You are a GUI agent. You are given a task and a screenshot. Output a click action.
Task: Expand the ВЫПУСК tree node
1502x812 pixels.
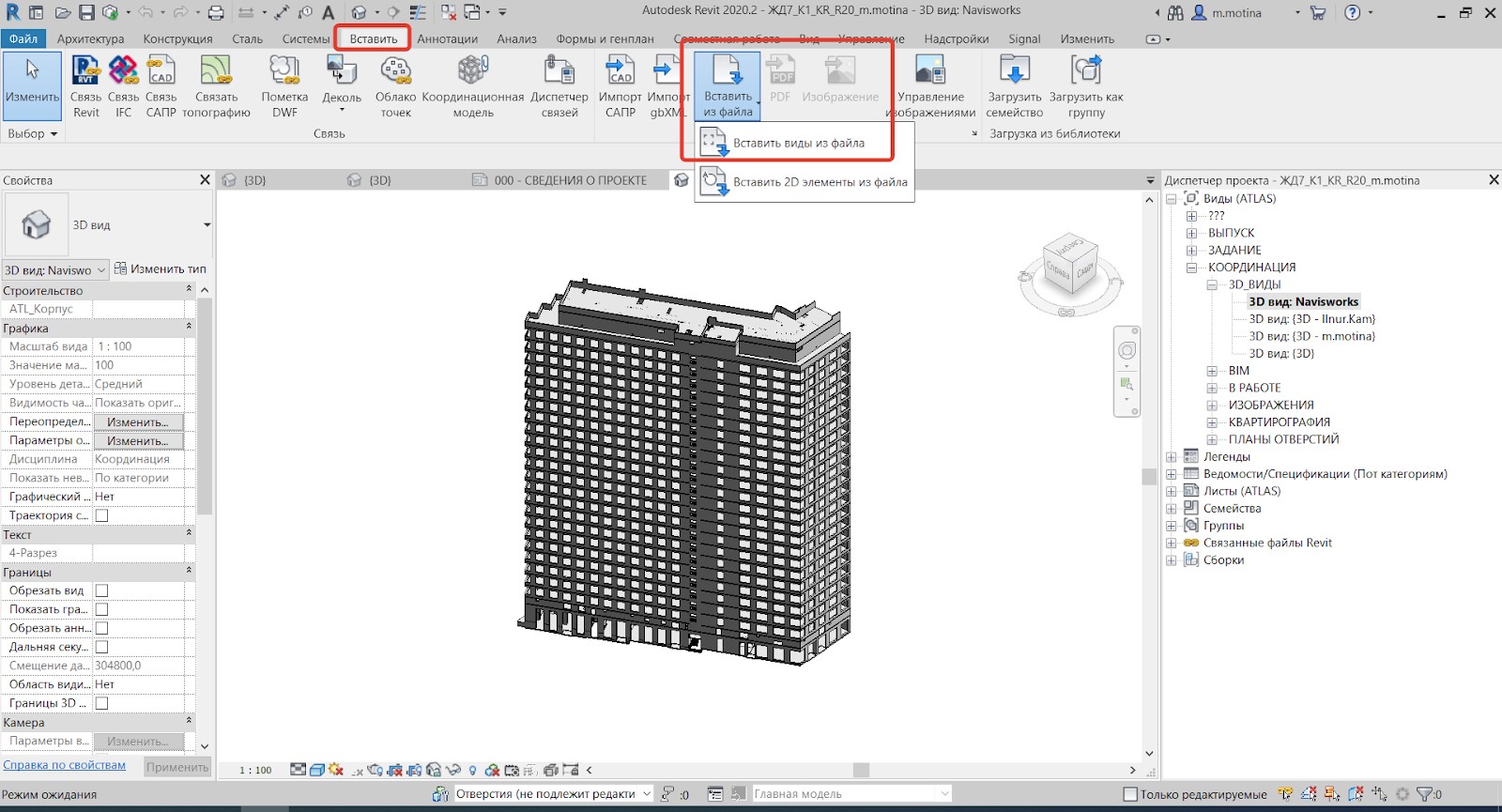click(x=1191, y=233)
